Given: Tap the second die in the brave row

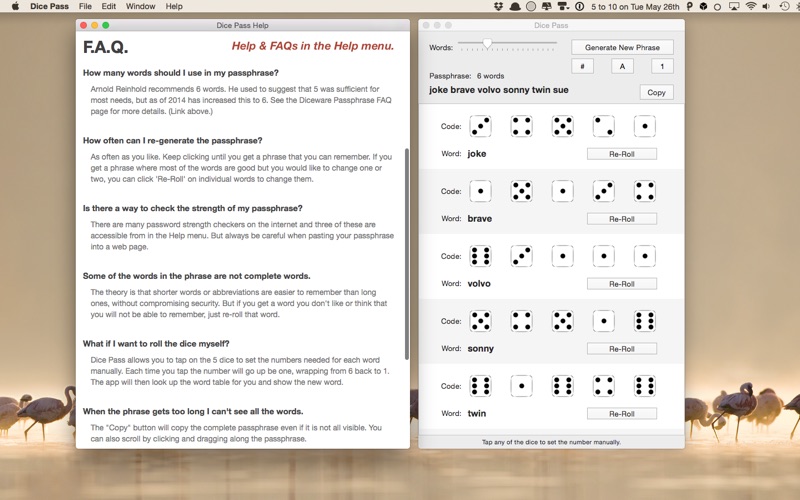Looking at the screenshot, I should click(x=521, y=191).
